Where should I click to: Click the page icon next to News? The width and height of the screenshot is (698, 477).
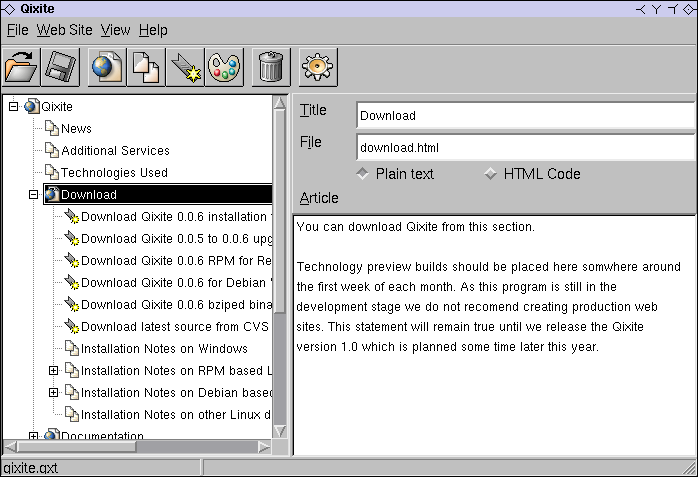[x=52, y=128]
